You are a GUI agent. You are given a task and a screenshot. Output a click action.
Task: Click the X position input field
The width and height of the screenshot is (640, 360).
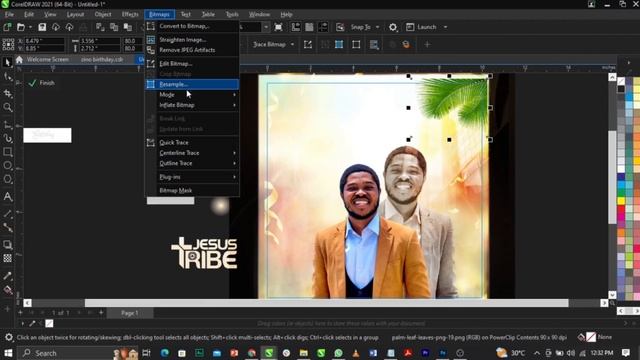coord(44,41)
